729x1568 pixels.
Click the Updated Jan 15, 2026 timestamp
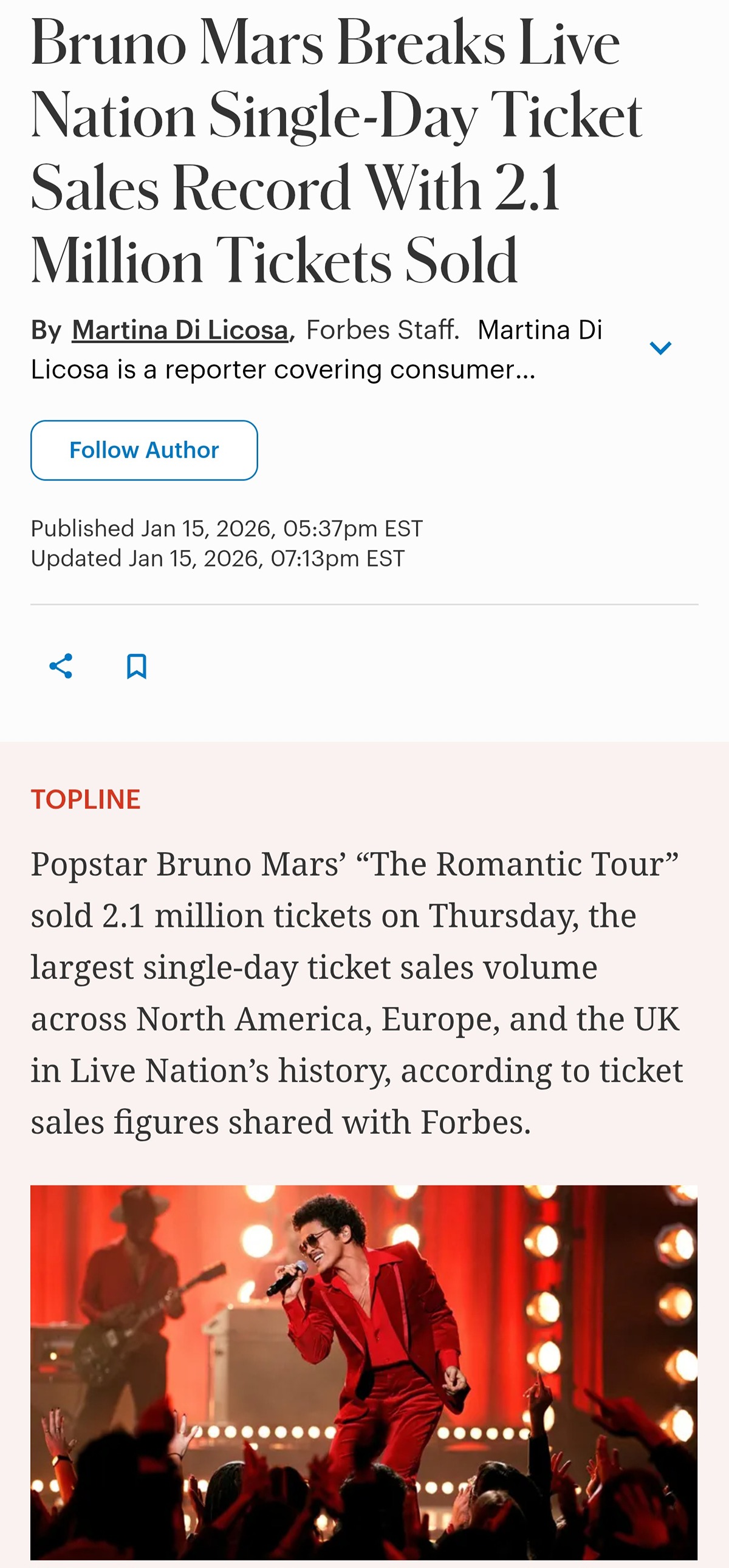[217, 558]
